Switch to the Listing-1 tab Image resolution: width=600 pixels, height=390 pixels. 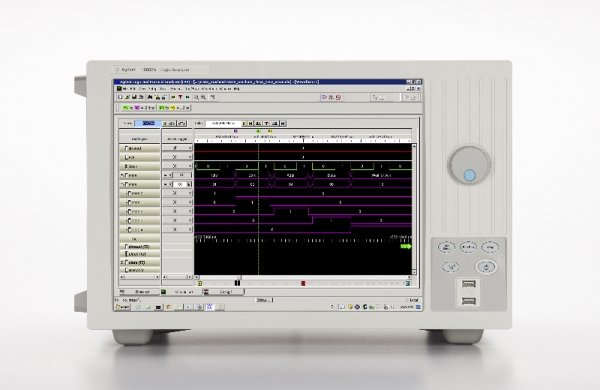coord(224,292)
